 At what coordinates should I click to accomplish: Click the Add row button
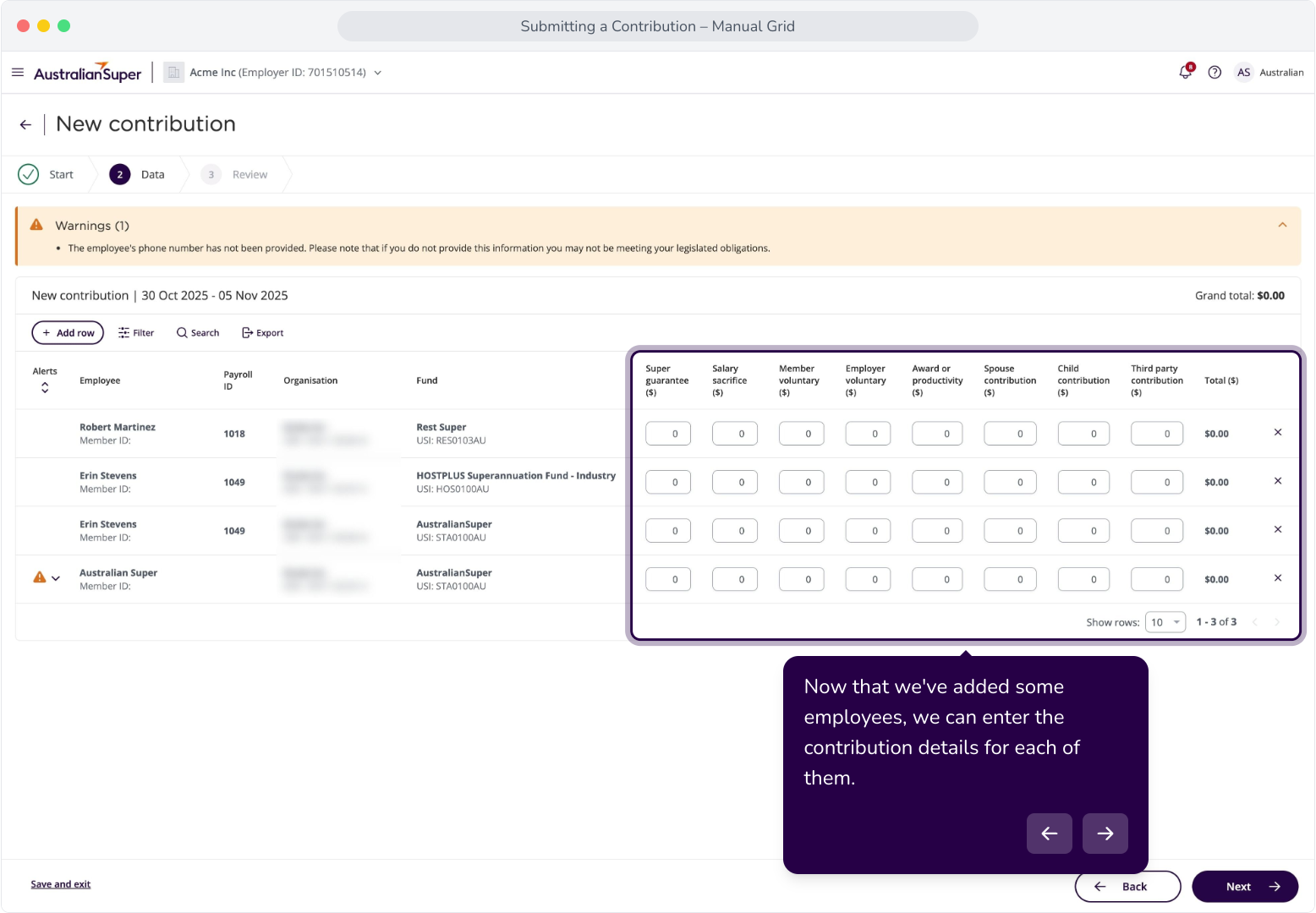point(68,333)
